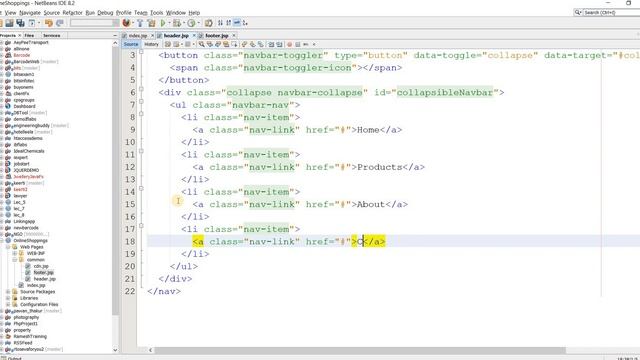Open the Tools menu
The width and height of the screenshot is (640, 360).
(x=156, y=13)
